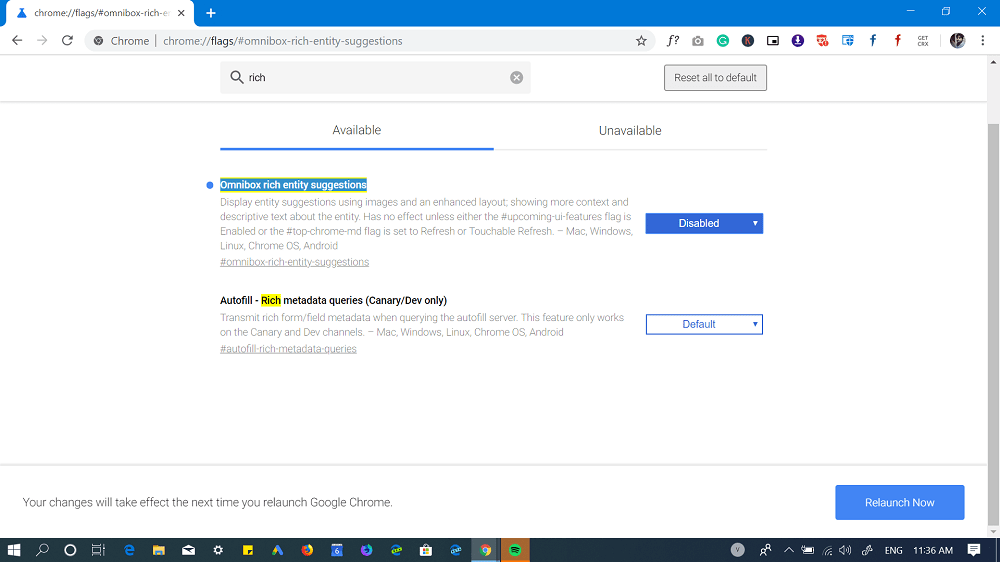1000x562 pixels.
Task: Open Task View from the taskbar
Action: point(98,550)
